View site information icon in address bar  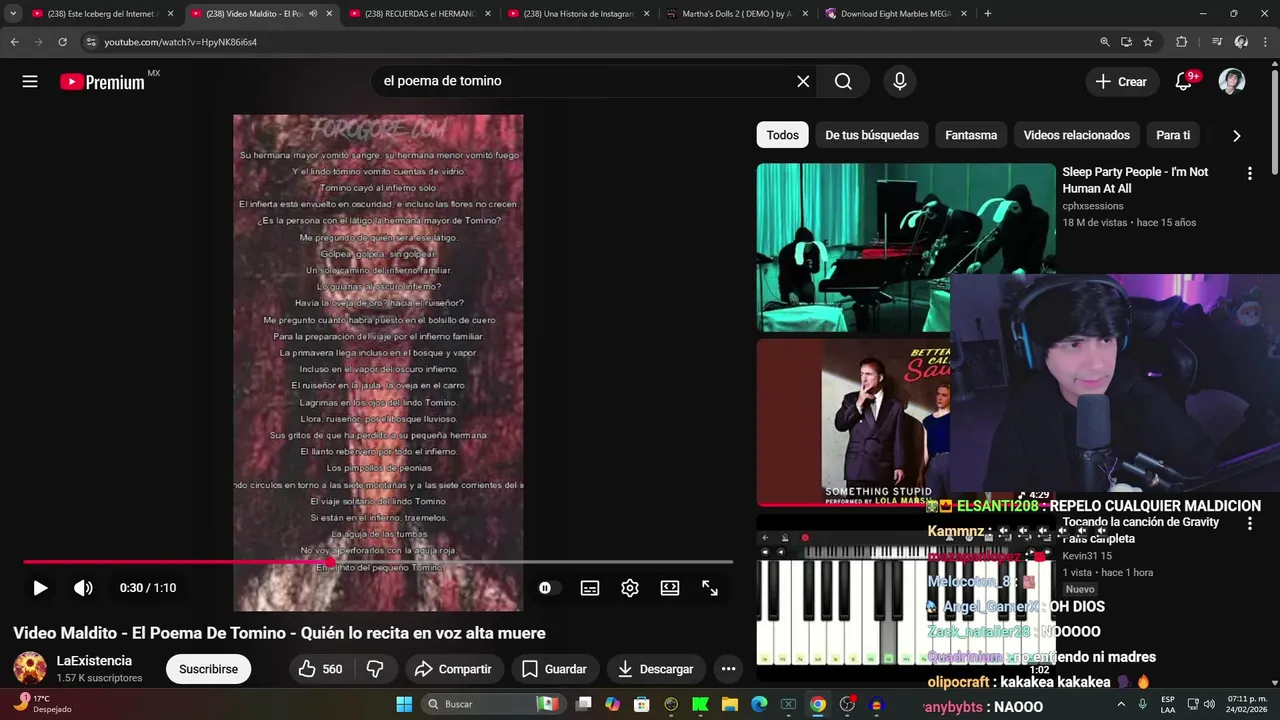coord(90,42)
